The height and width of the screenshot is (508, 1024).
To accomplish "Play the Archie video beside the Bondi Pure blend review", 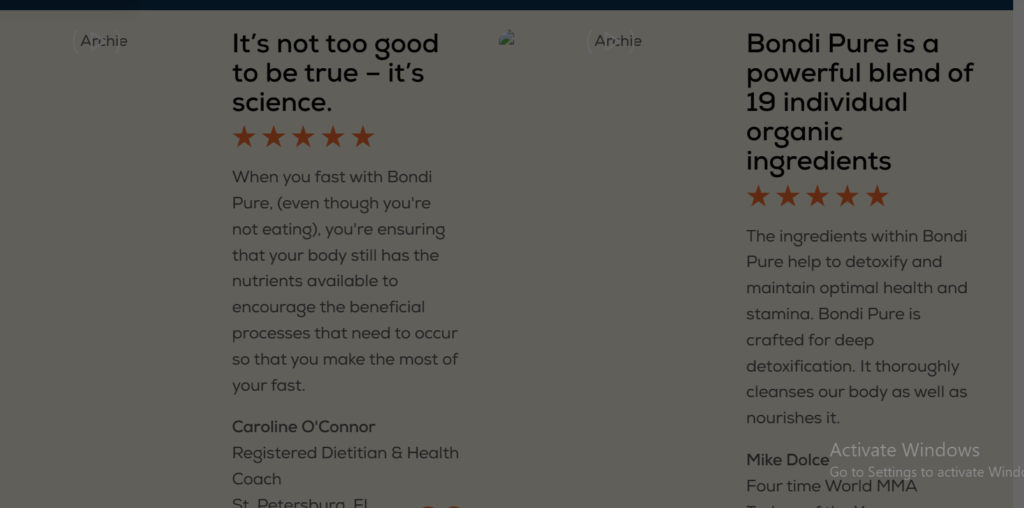I will tap(618, 41).
